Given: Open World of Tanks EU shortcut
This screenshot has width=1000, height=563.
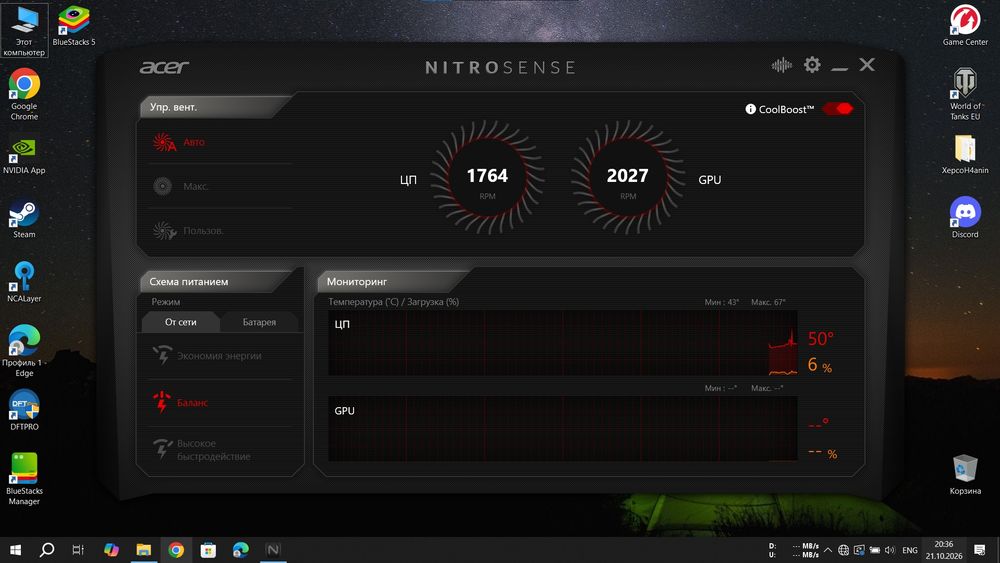Looking at the screenshot, I should coord(965,94).
